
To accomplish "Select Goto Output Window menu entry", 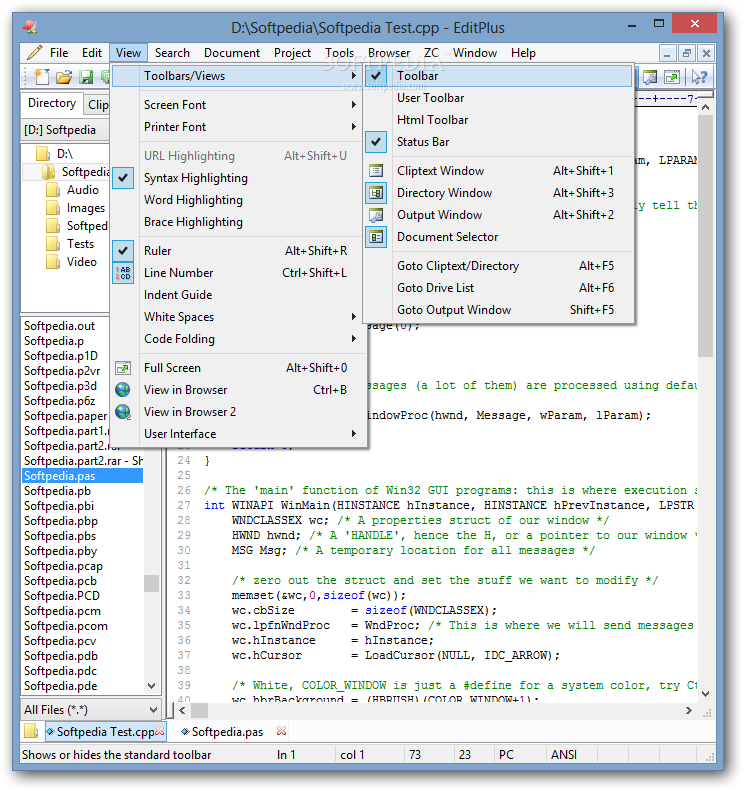I will click(x=498, y=310).
